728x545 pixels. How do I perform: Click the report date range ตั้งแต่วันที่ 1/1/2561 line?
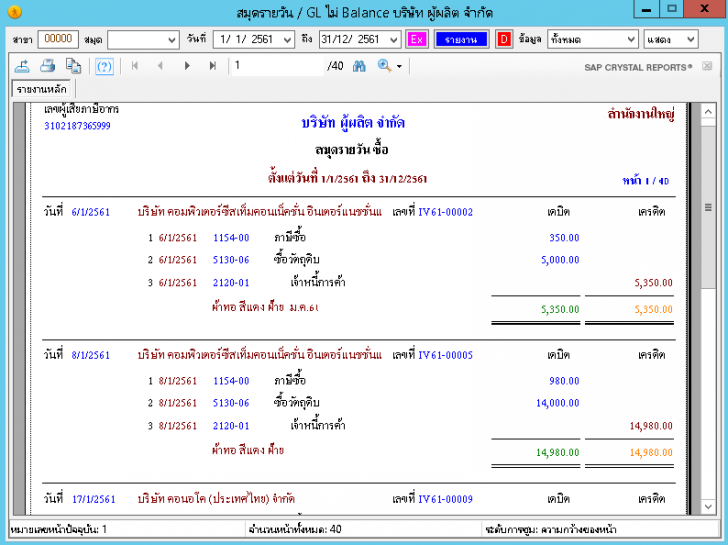347,179
